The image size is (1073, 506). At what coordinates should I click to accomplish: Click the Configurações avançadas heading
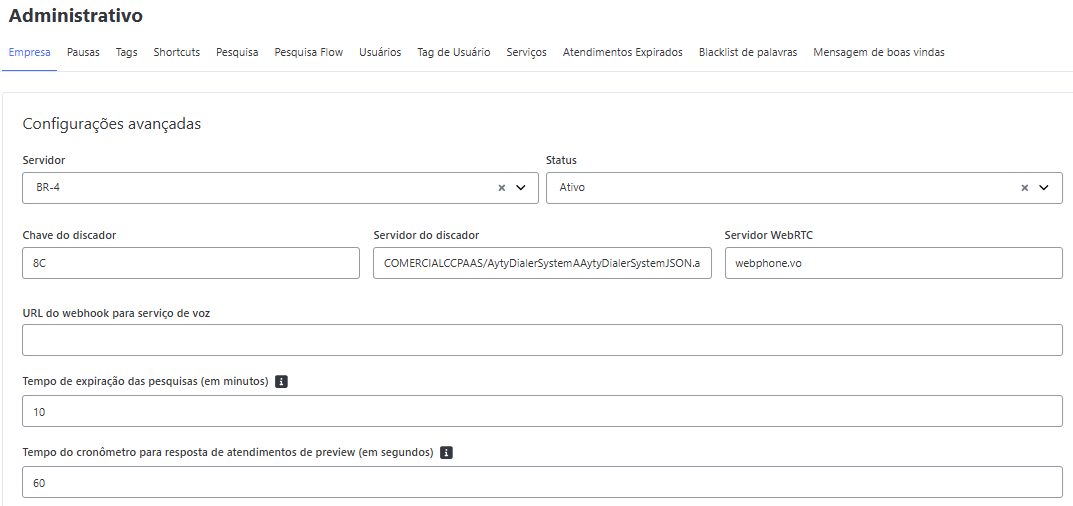(x=112, y=124)
